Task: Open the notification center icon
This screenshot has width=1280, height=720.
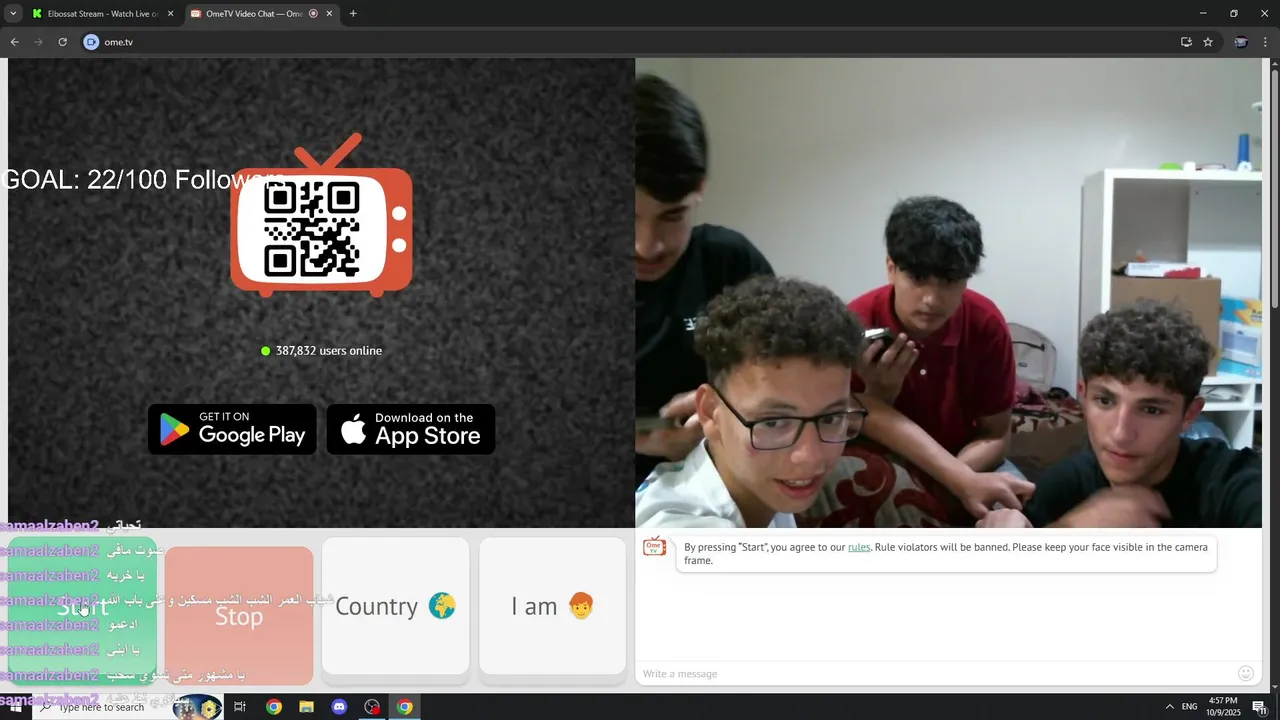Action: pos(1260,707)
